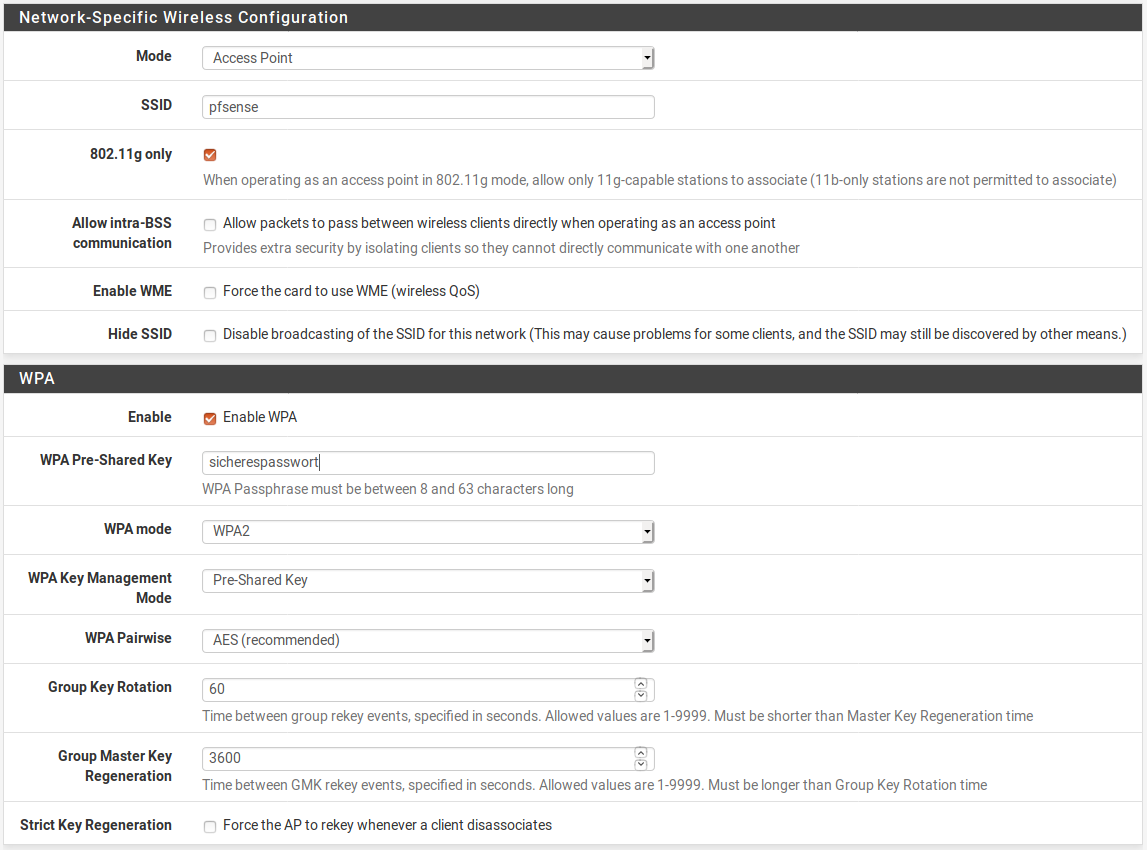The image size is (1147, 850).
Task: Click the SSID field containing pfsense
Action: point(427,107)
